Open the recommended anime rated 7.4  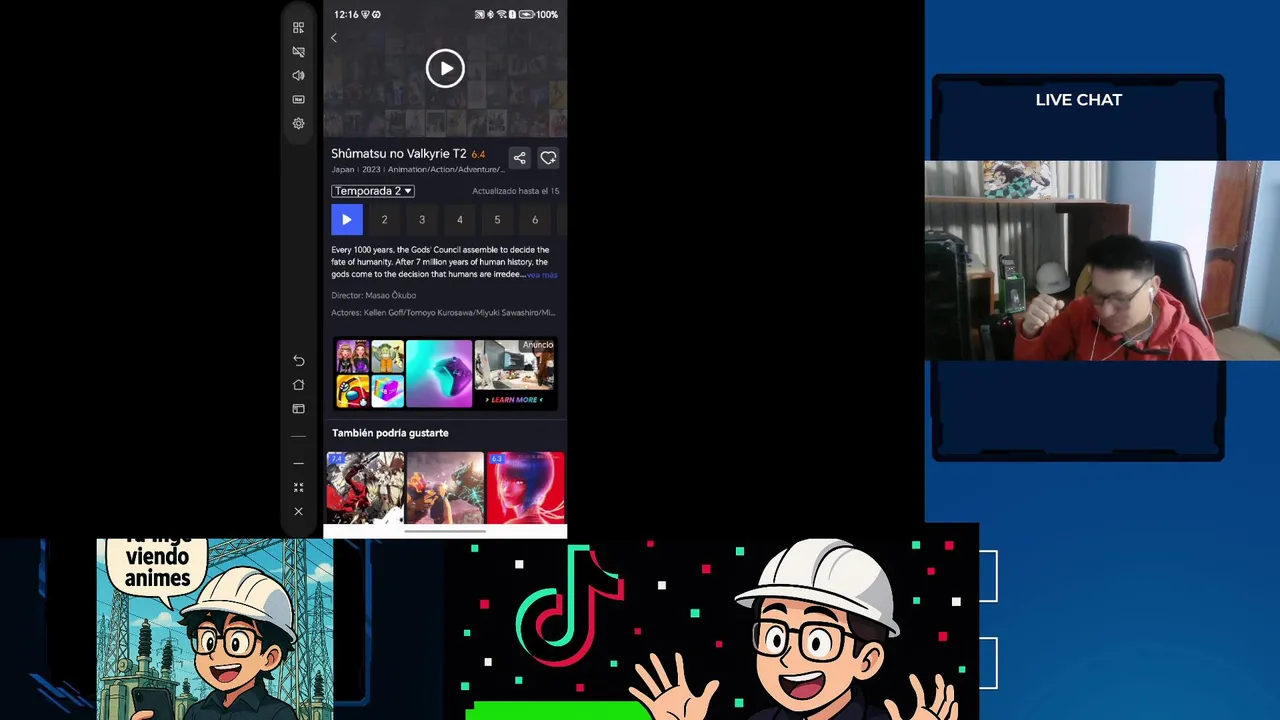point(365,488)
